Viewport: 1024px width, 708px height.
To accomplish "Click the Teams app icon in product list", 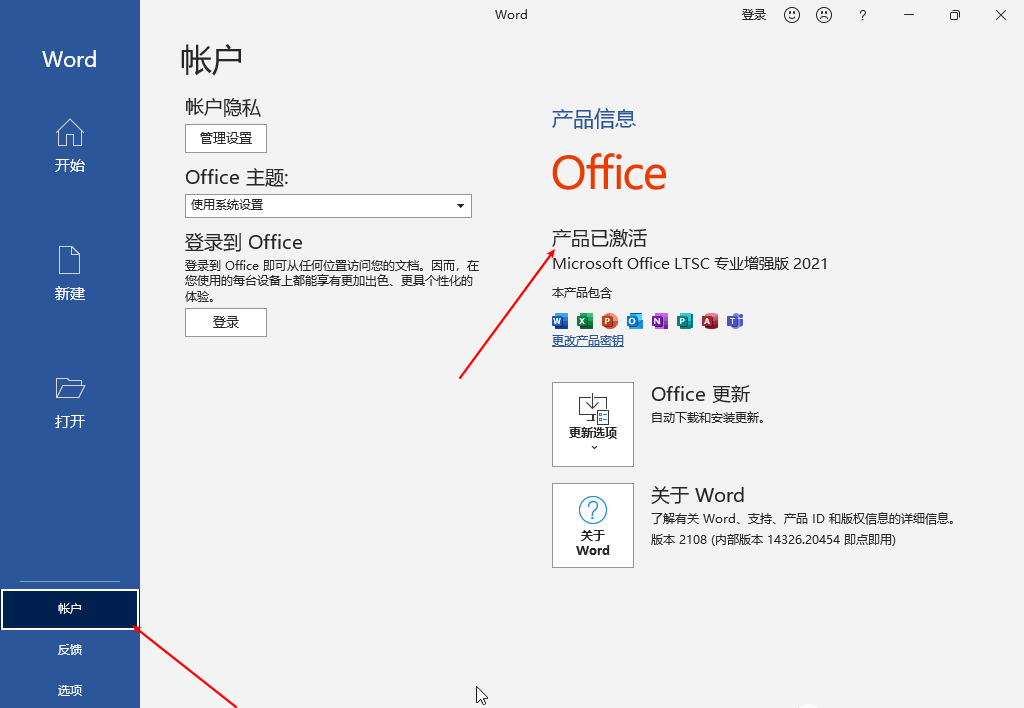I will coord(735,321).
